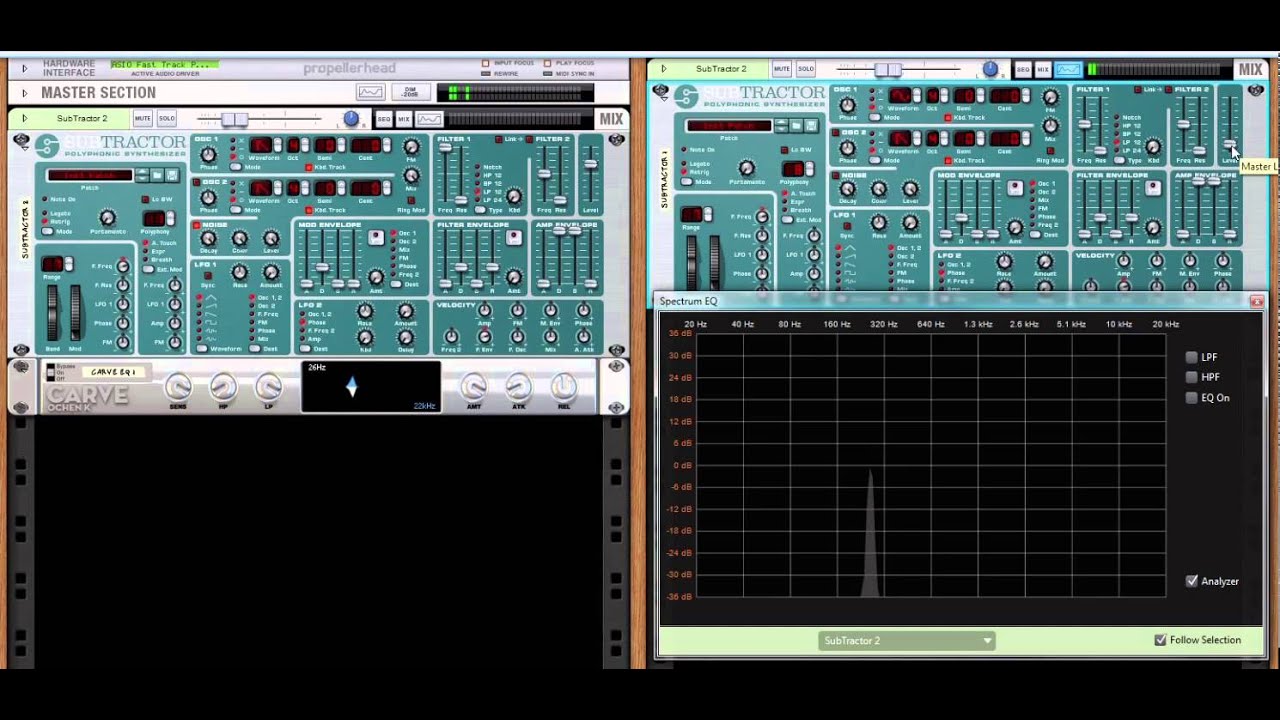
Task: Adjust right SubTractor channel pan knob
Action: pos(990,69)
